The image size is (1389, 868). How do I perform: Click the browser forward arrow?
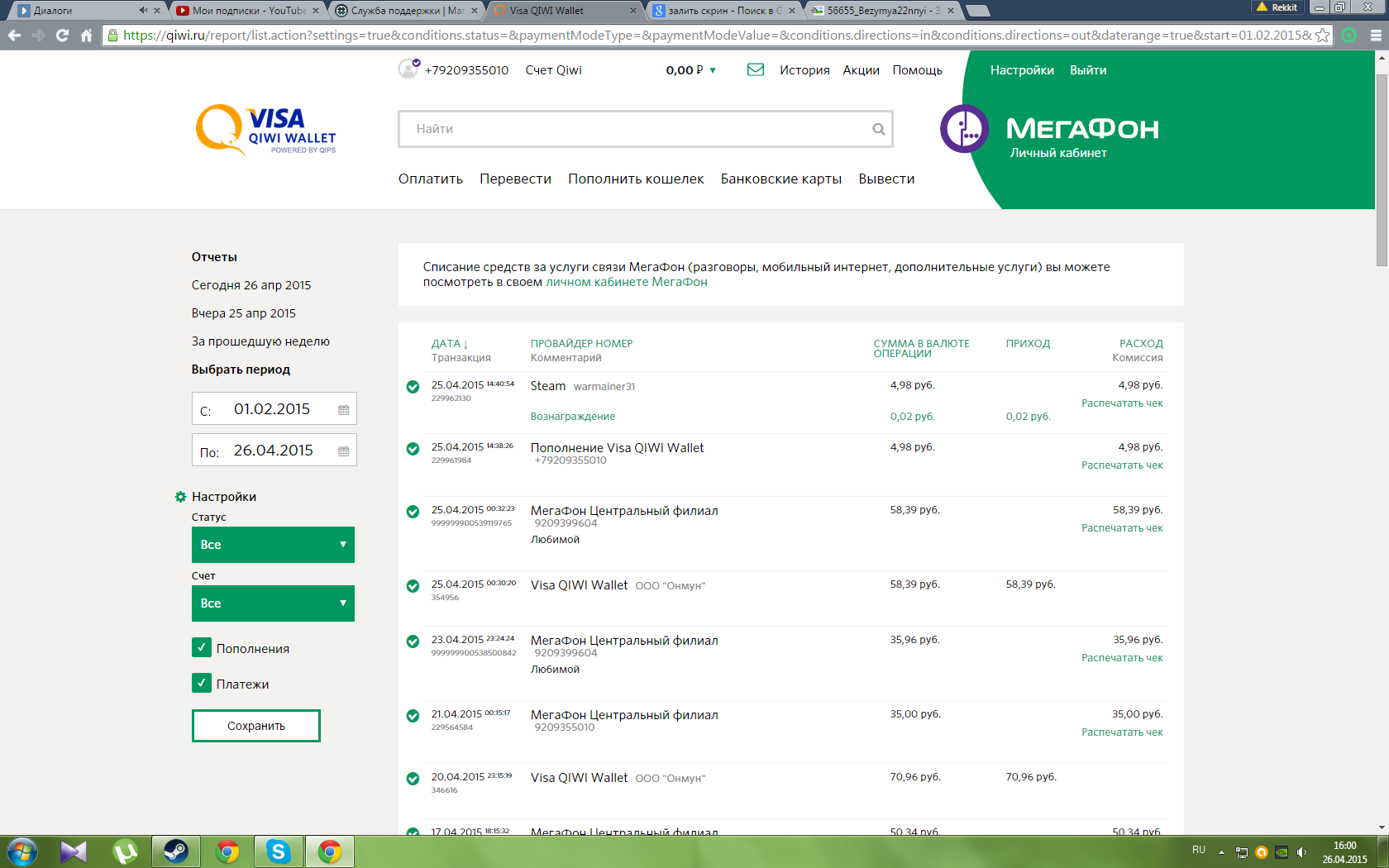point(38,36)
